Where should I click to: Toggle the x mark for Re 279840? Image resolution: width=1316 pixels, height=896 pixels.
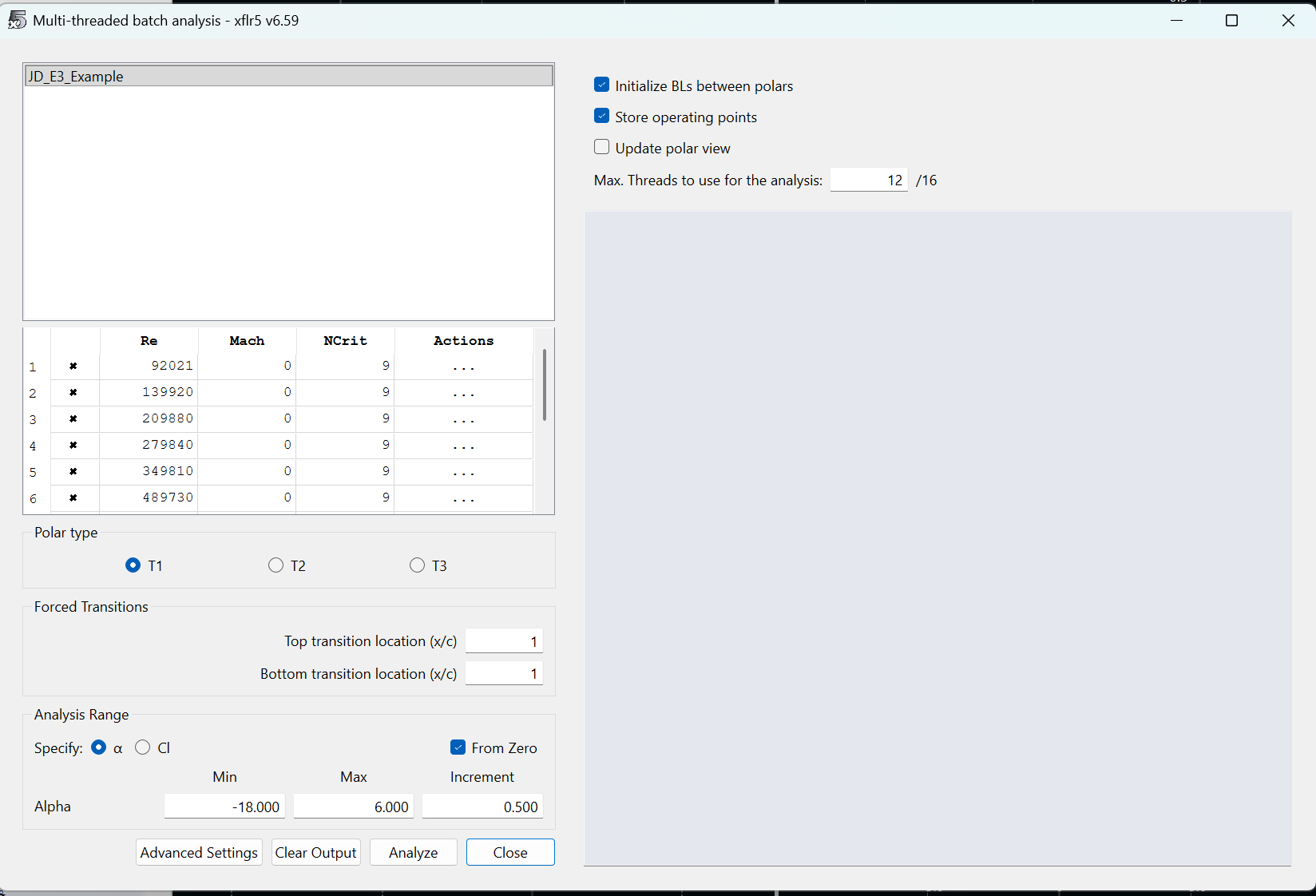pos(73,445)
